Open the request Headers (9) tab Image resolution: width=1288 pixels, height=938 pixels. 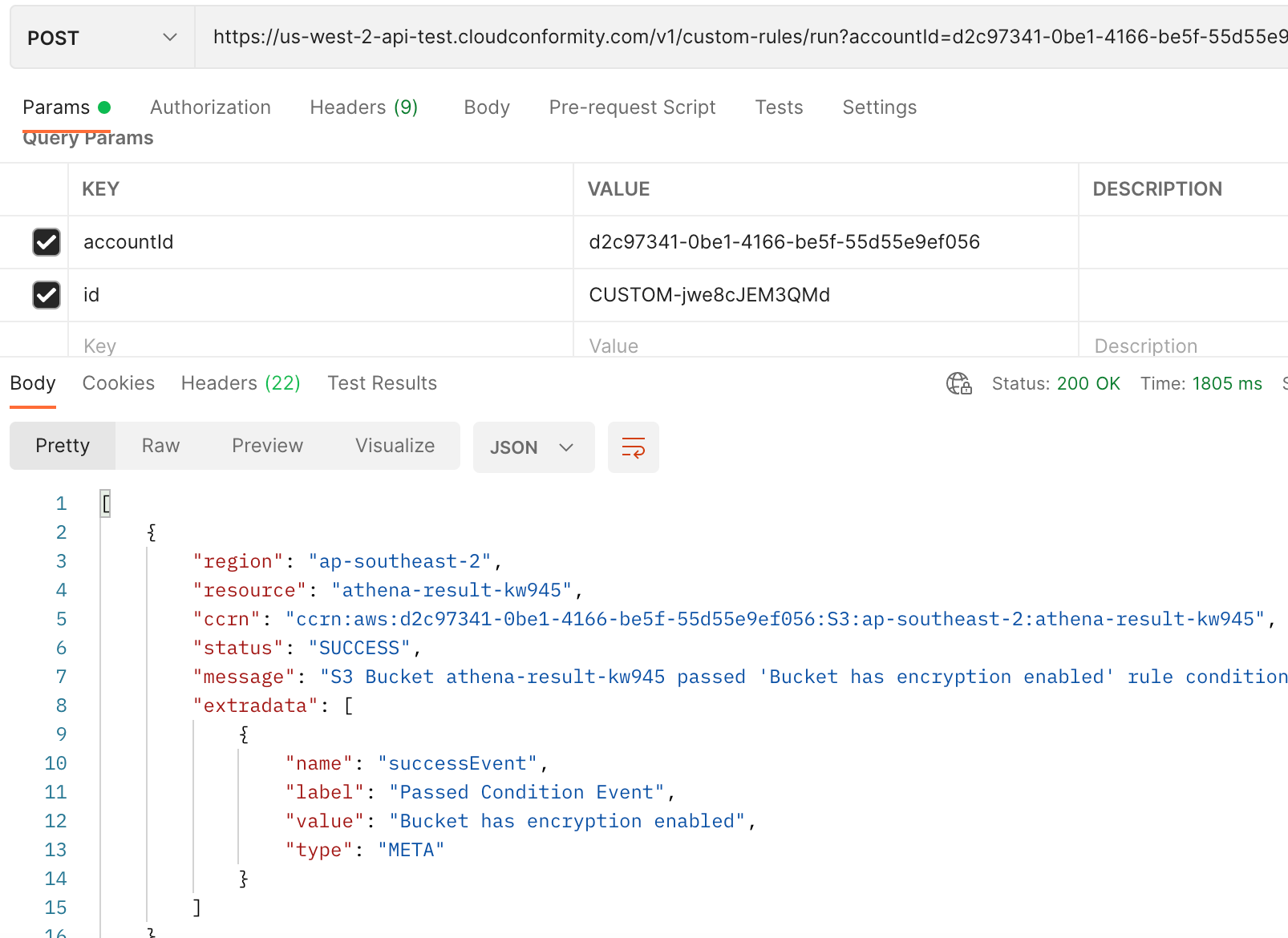click(x=363, y=107)
